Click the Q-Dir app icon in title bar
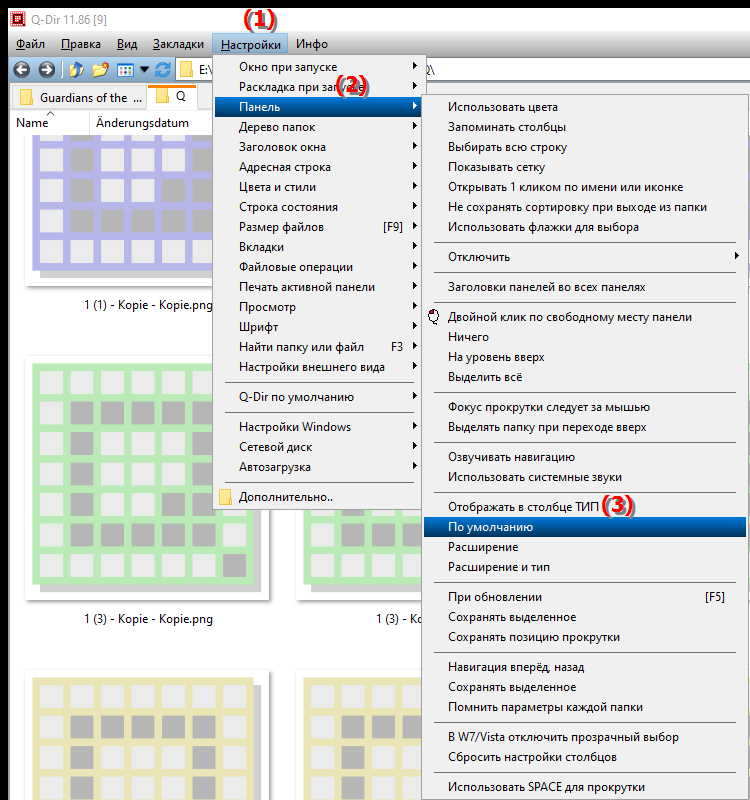This screenshot has height=800, width=750. click(18, 19)
